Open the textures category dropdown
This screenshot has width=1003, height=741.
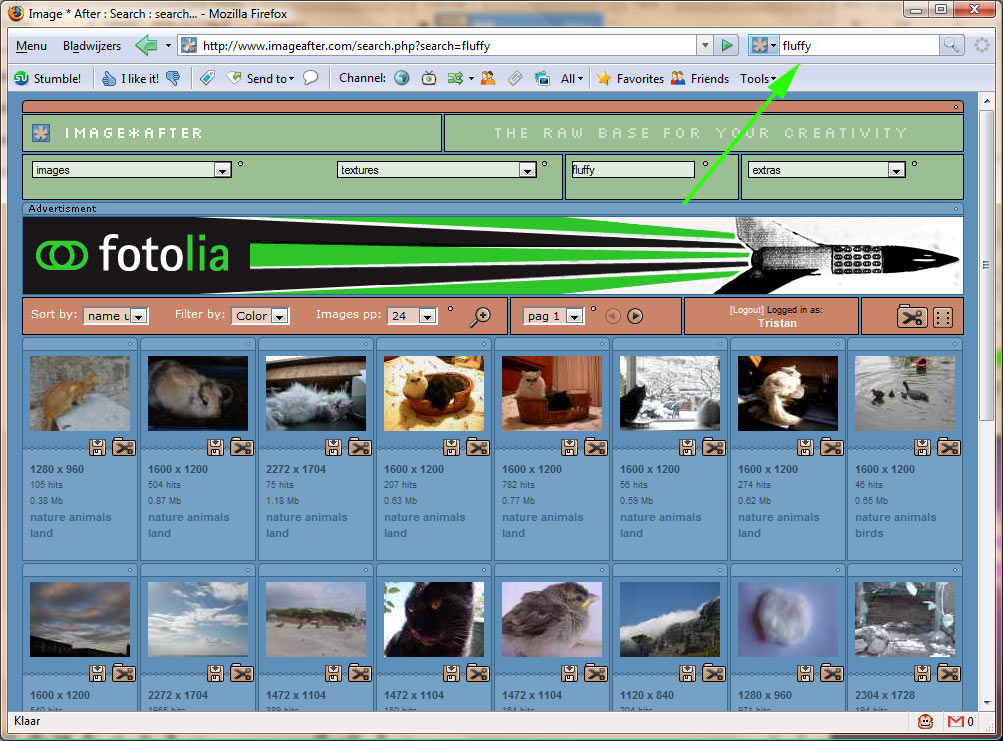click(436, 170)
